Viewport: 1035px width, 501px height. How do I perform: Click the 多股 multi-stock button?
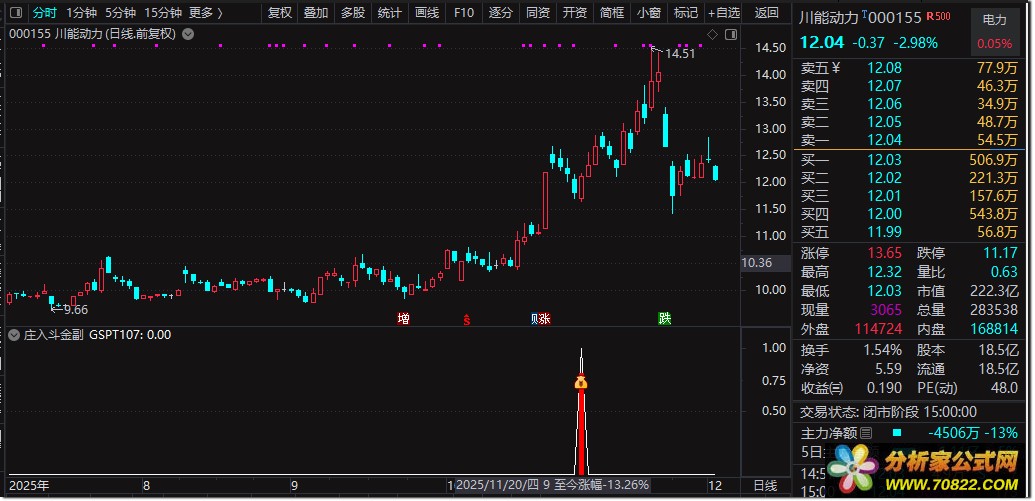pos(353,13)
